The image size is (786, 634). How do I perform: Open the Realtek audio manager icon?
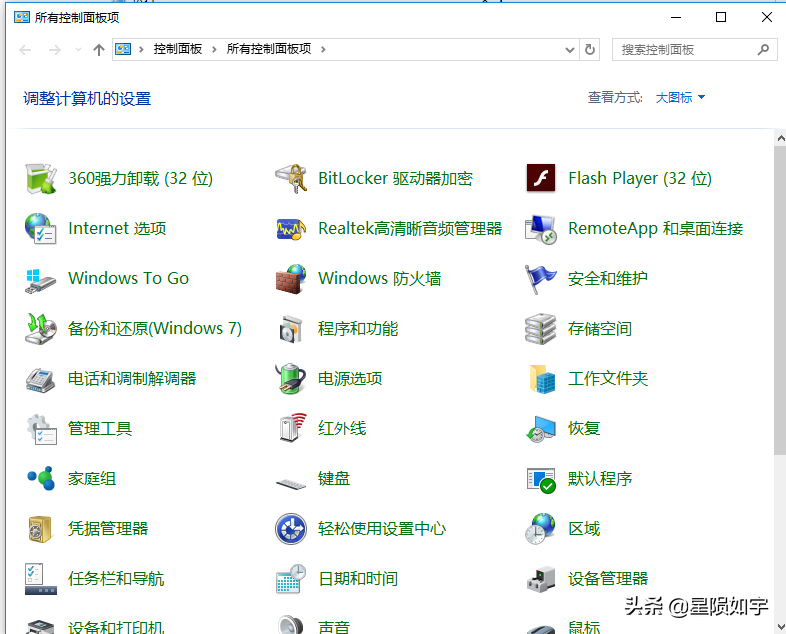coord(291,229)
